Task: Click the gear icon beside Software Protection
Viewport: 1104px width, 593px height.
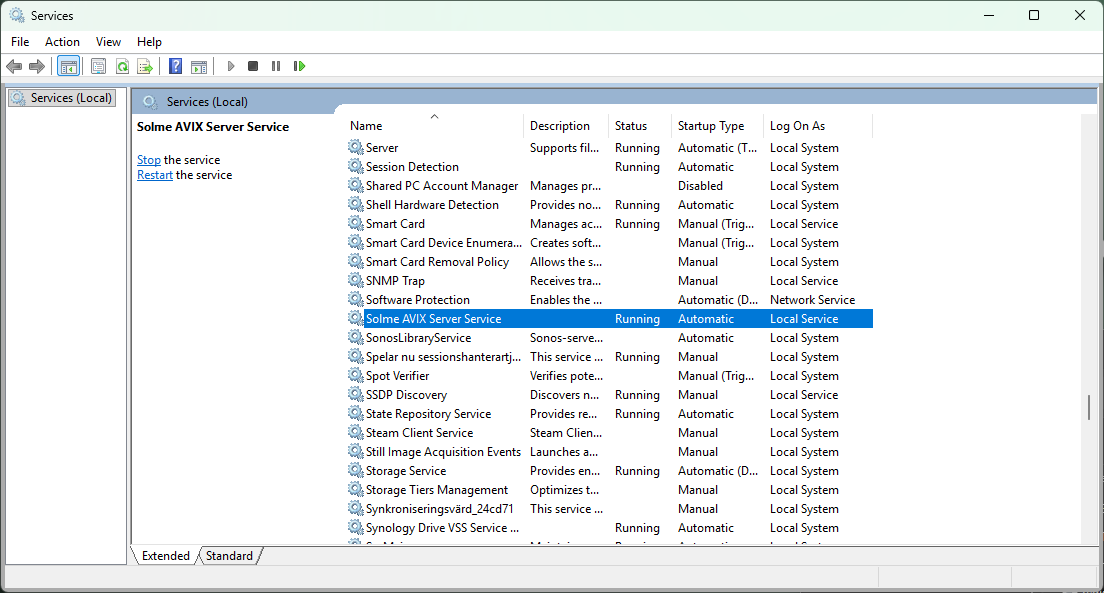Action: click(356, 299)
